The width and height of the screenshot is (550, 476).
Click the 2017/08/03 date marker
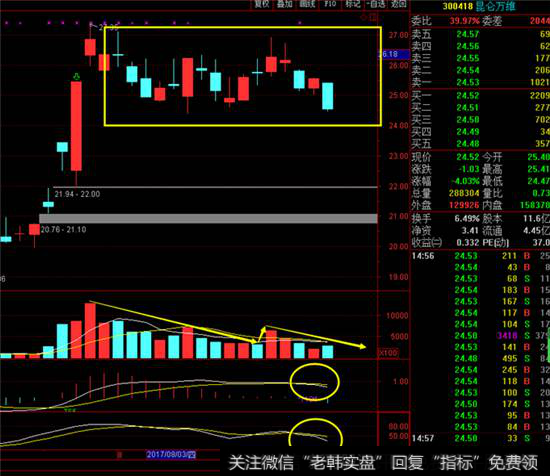tap(171, 455)
